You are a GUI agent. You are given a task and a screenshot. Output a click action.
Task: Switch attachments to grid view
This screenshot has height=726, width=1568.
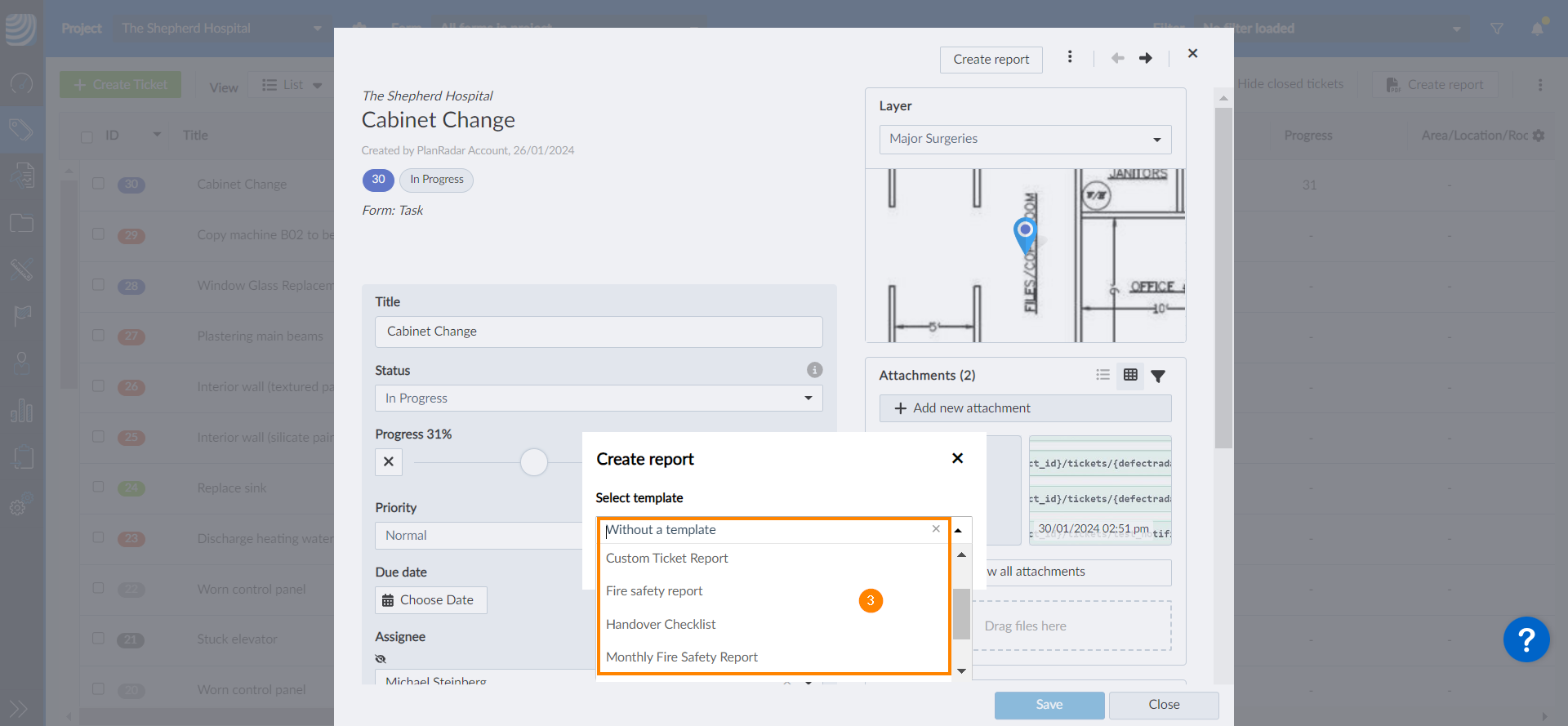tap(1130, 375)
